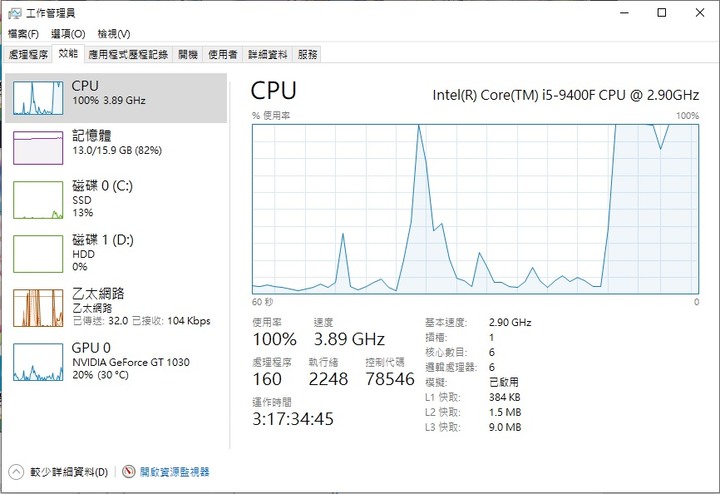Image resolution: width=720 pixels, height=494 pixels.
Task: Open the 開啟資源監視器 link
Action: [174, 472]
